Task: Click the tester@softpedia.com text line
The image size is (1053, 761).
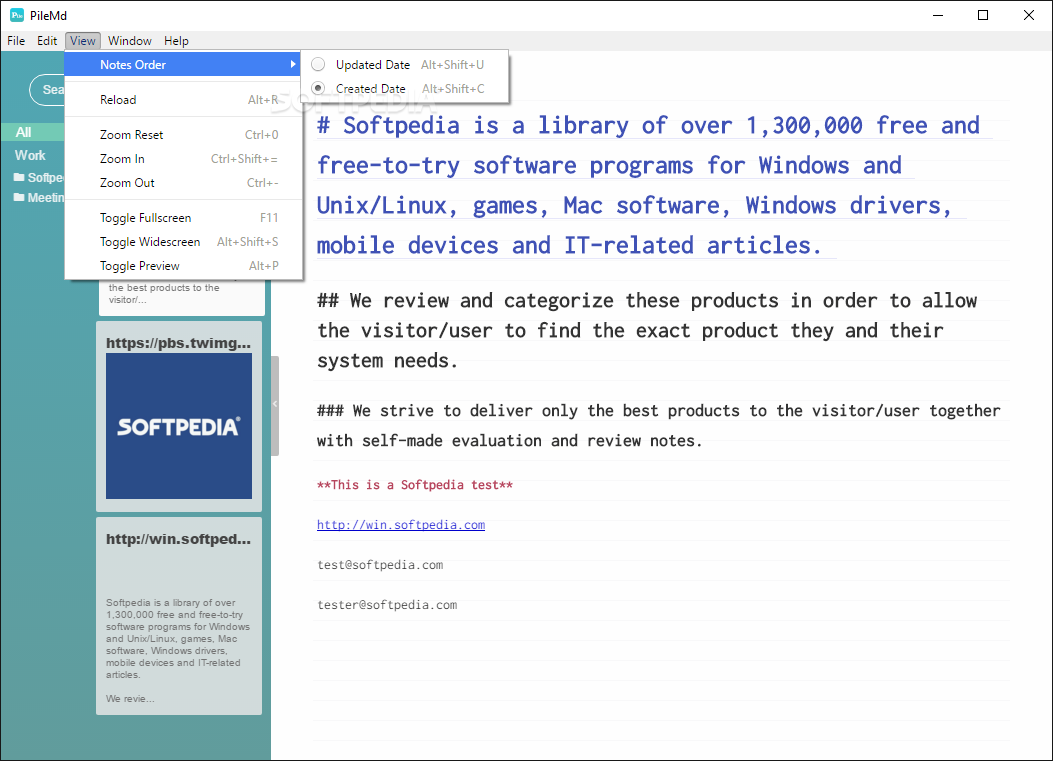Action: 387,605
